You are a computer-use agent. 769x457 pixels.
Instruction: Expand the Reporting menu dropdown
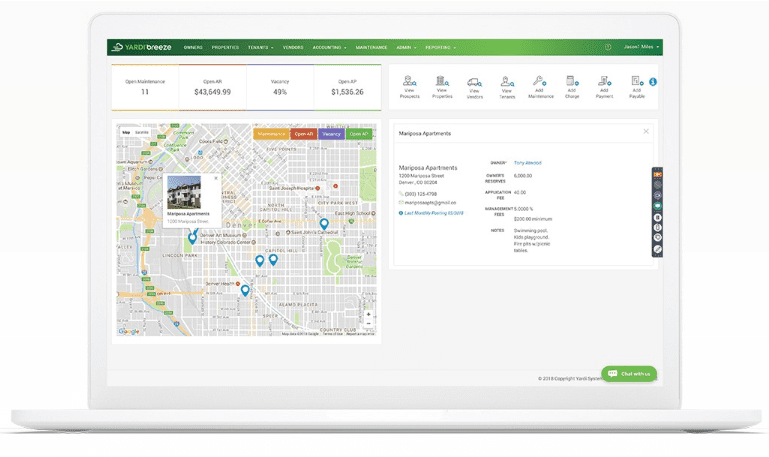[440, 48]
